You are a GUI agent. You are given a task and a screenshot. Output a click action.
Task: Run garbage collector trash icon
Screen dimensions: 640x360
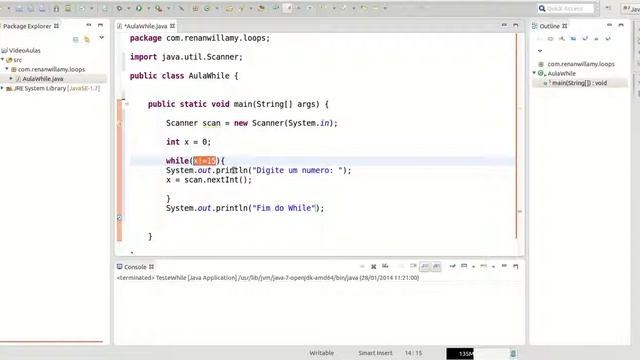(x=513, y=353)
